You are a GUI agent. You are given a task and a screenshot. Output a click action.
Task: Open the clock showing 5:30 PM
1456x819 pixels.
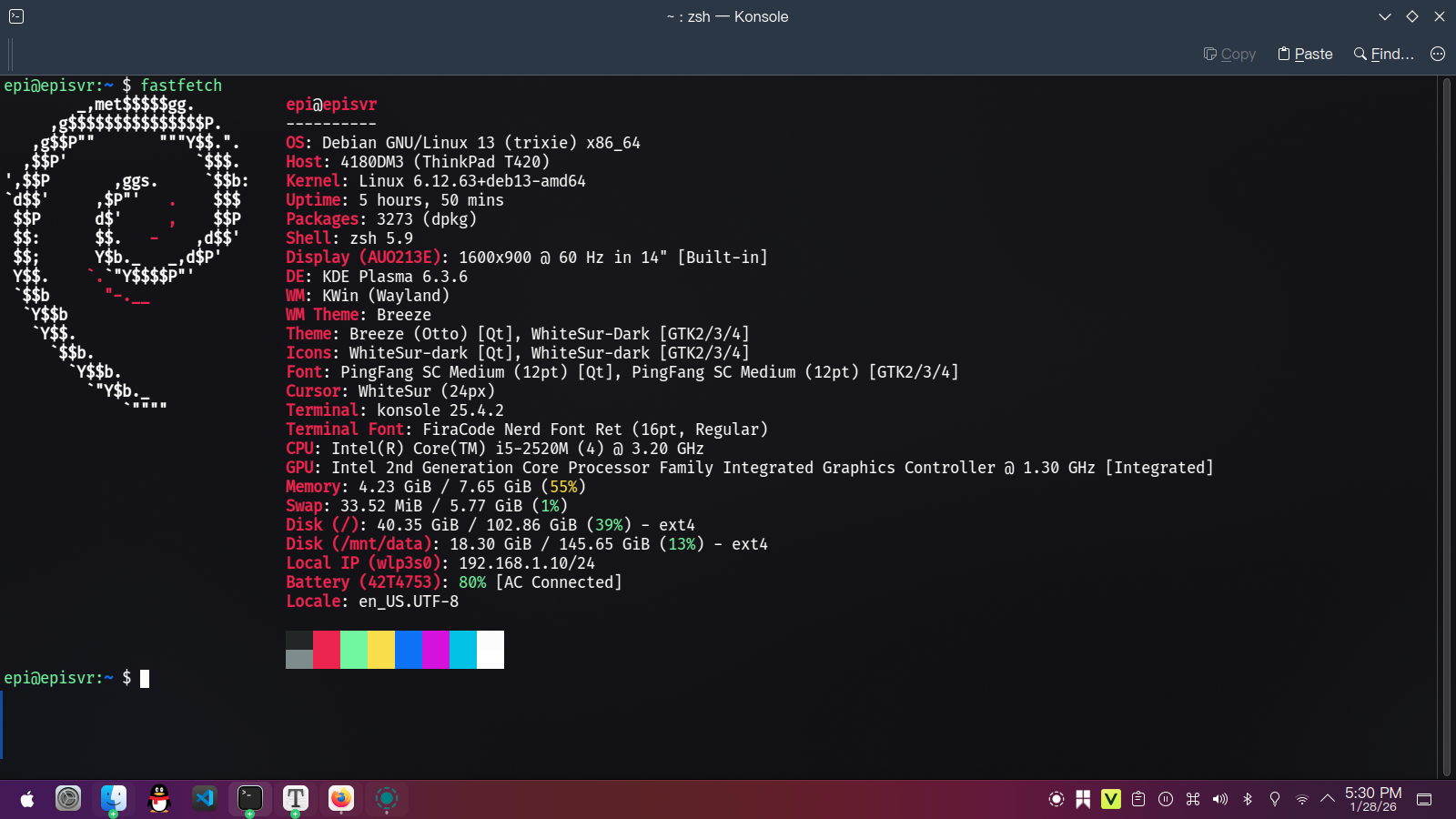point(1373,799)
